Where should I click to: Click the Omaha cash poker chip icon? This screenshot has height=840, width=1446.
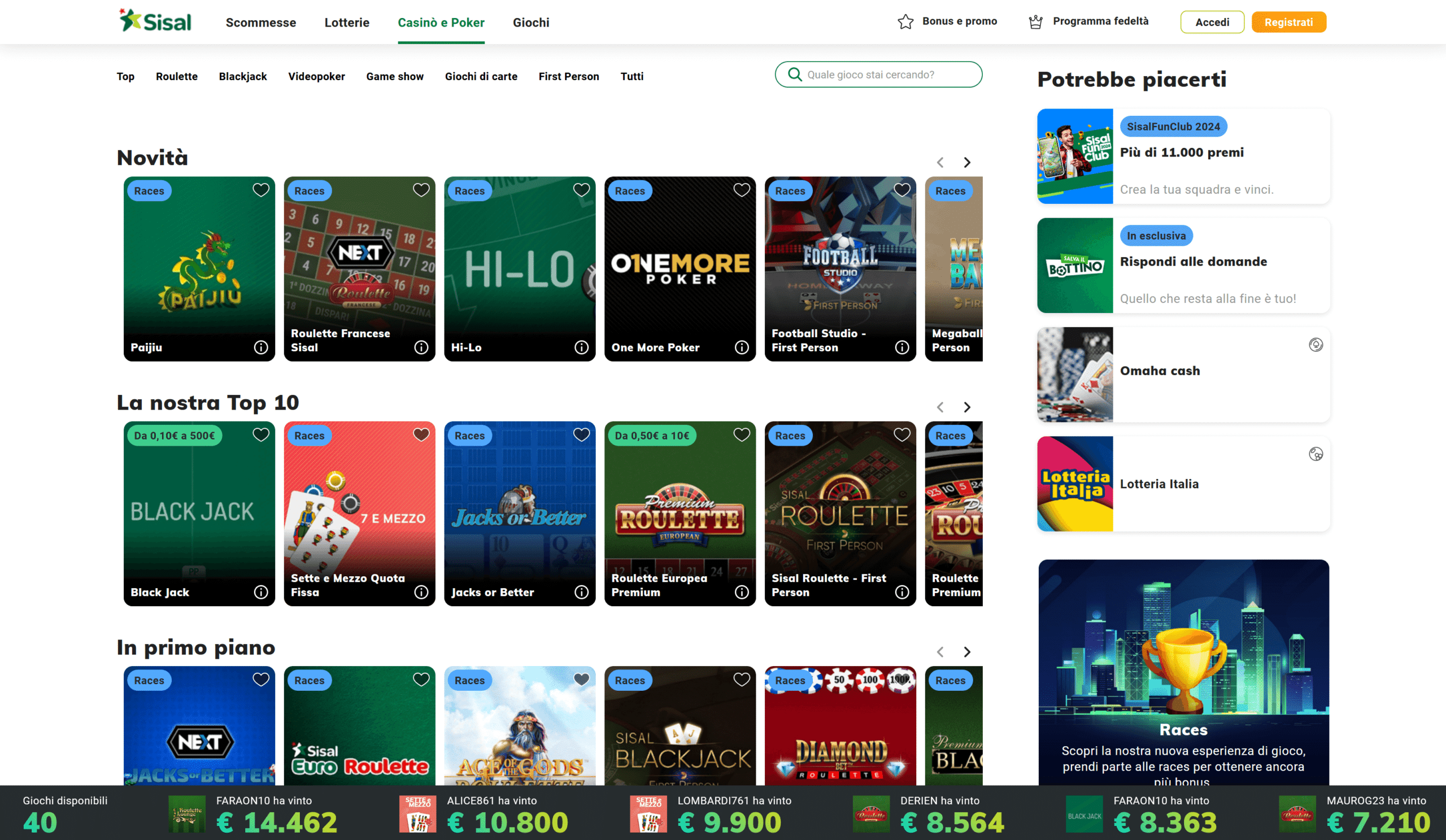(x=1316, y=345)
